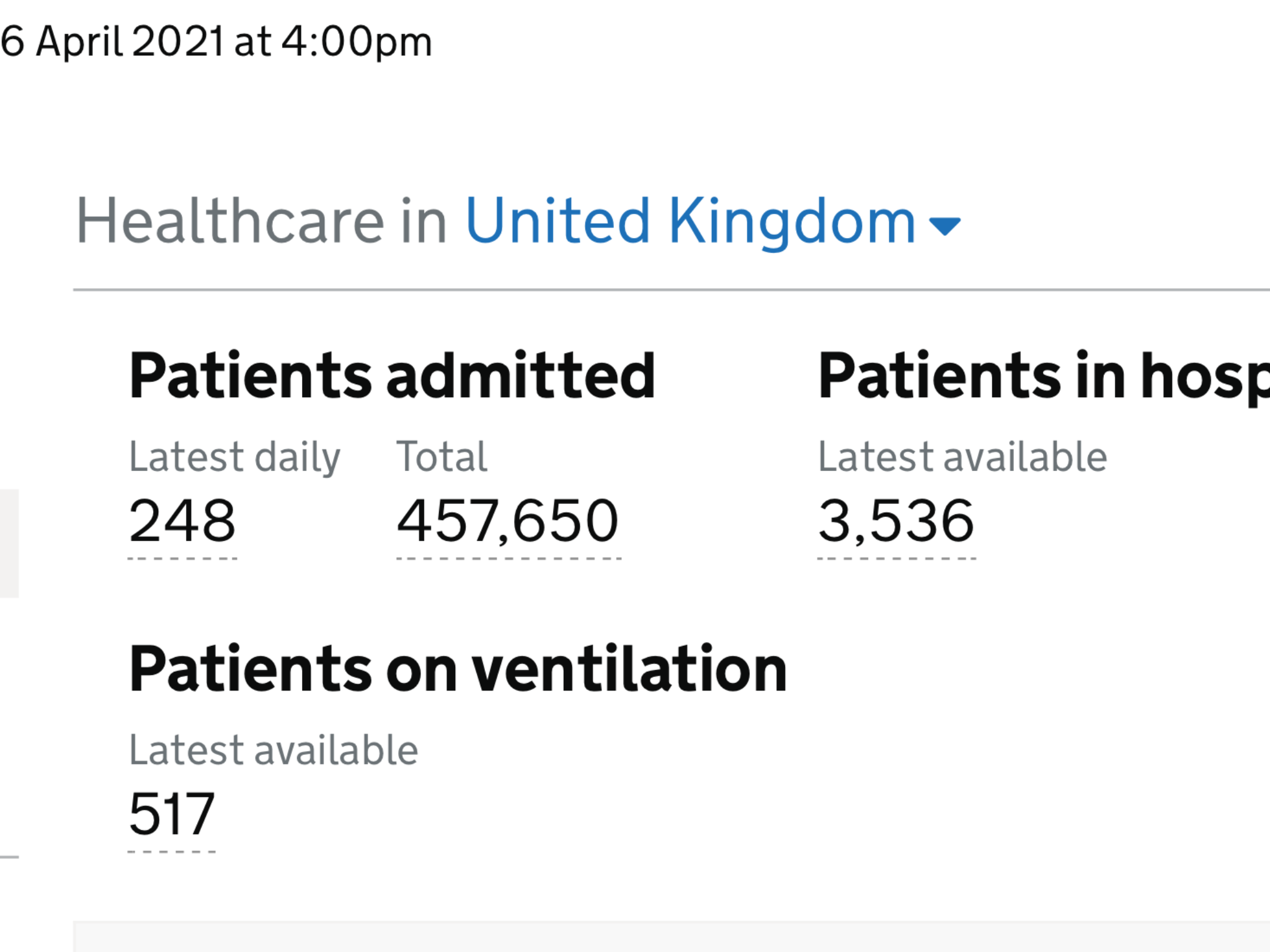Viewport: 1270px width, 952px height.
Task: Click the 6 April 2021 date text
Action: (x=112, y=42)
